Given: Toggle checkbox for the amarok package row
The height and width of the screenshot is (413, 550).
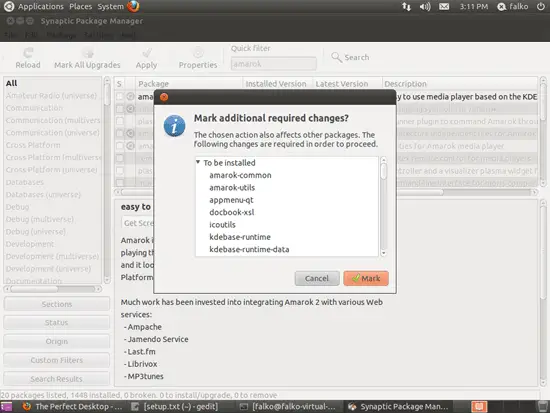Looking at the screenshot, I should 120,96.
